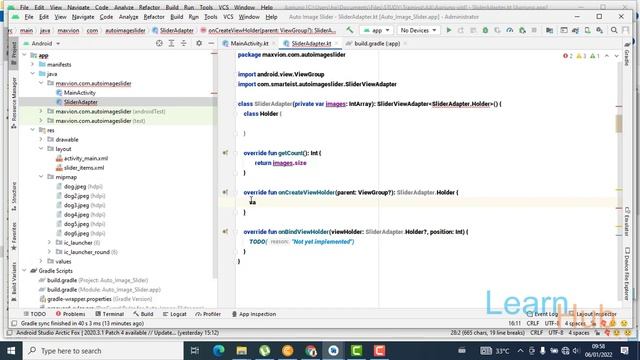Toggle tool window bars in status bar corner
This screenshot has height=360, width=640.
[x=14, y=323]
